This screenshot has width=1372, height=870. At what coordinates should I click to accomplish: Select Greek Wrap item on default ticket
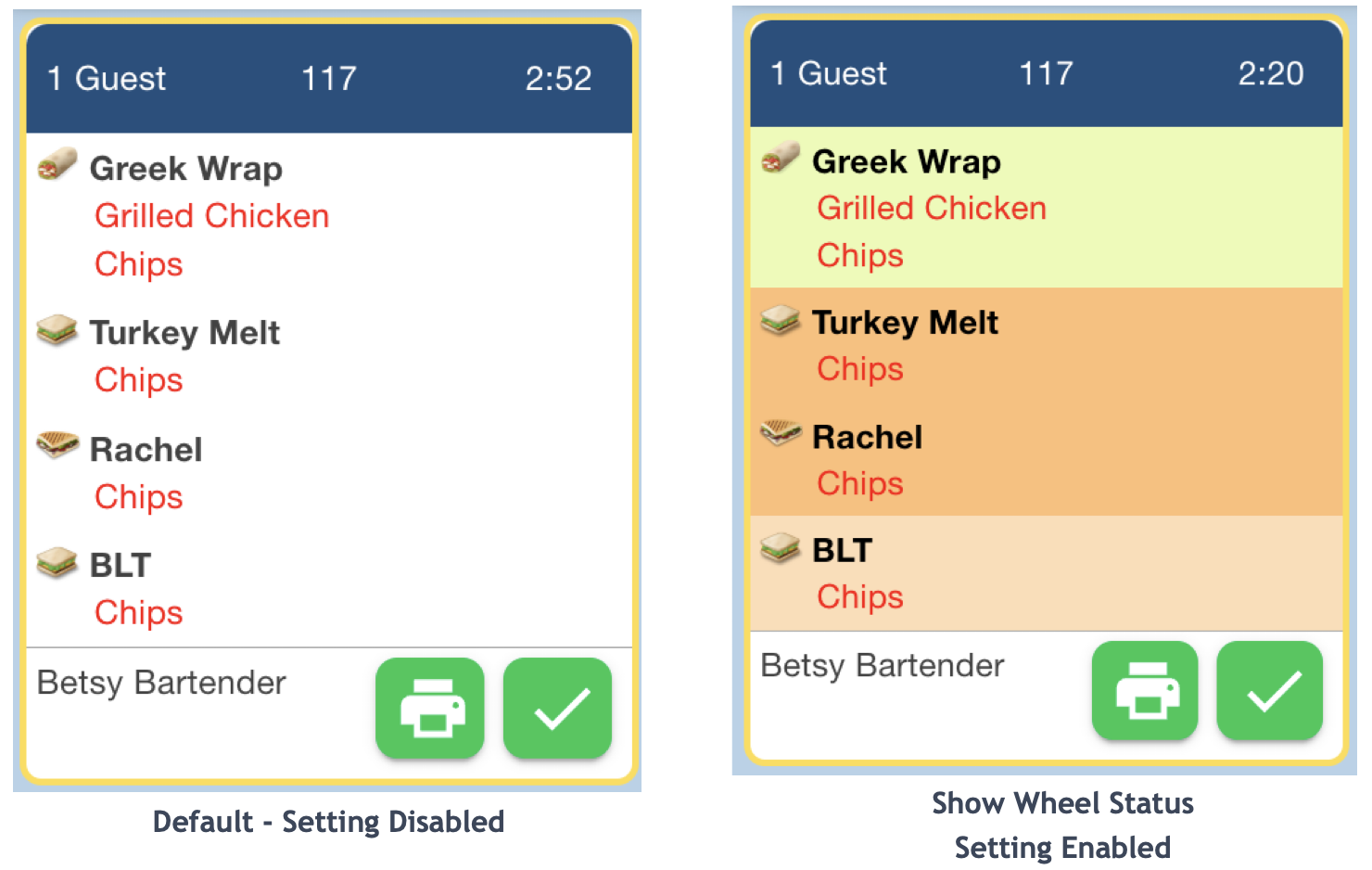point(185,169)
